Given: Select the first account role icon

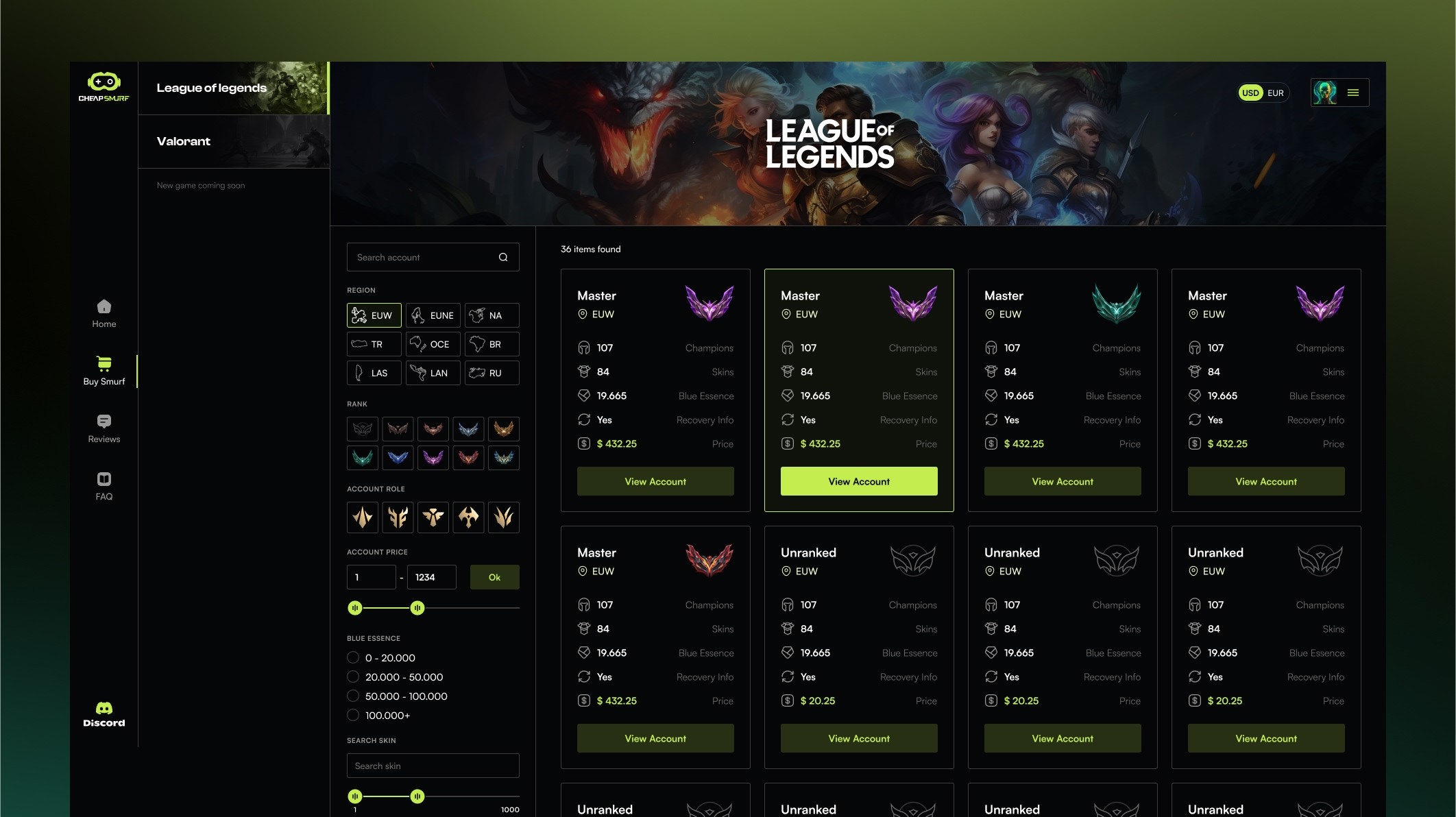Looking at the screenshot, I should click(x=363, y=517).
